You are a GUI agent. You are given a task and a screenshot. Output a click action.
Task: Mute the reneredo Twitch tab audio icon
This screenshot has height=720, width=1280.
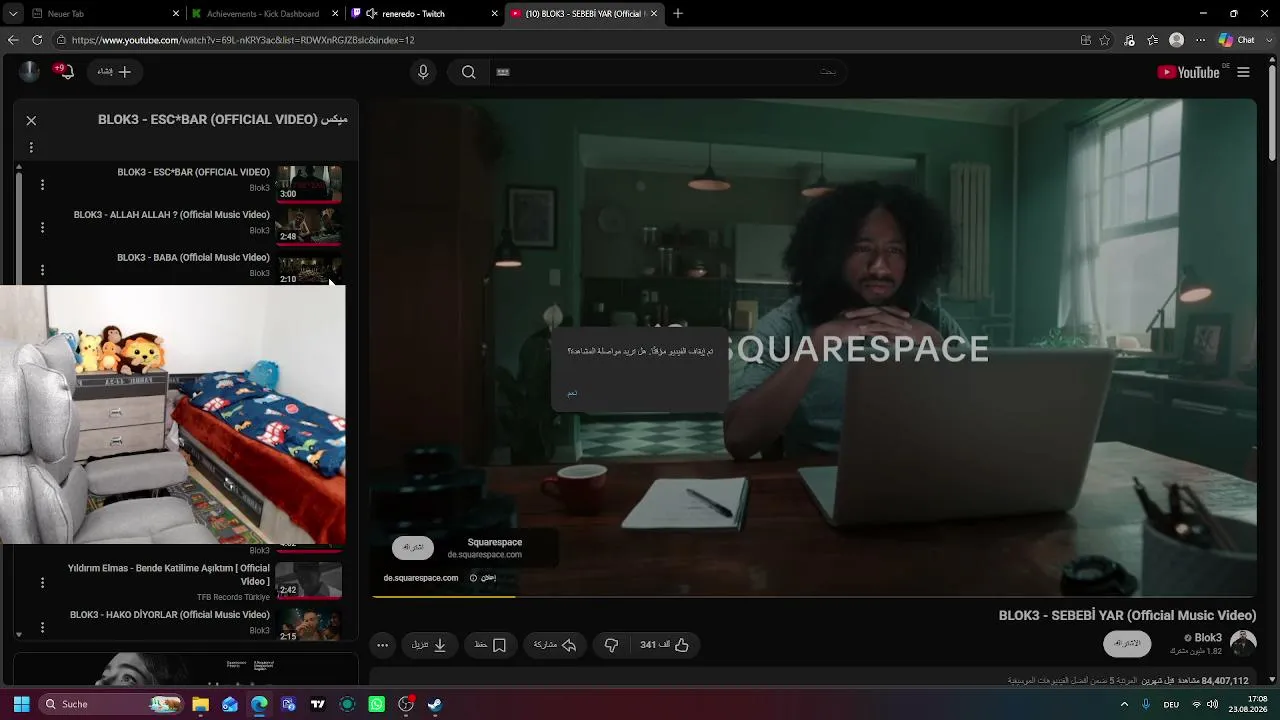tap(372, 14)
